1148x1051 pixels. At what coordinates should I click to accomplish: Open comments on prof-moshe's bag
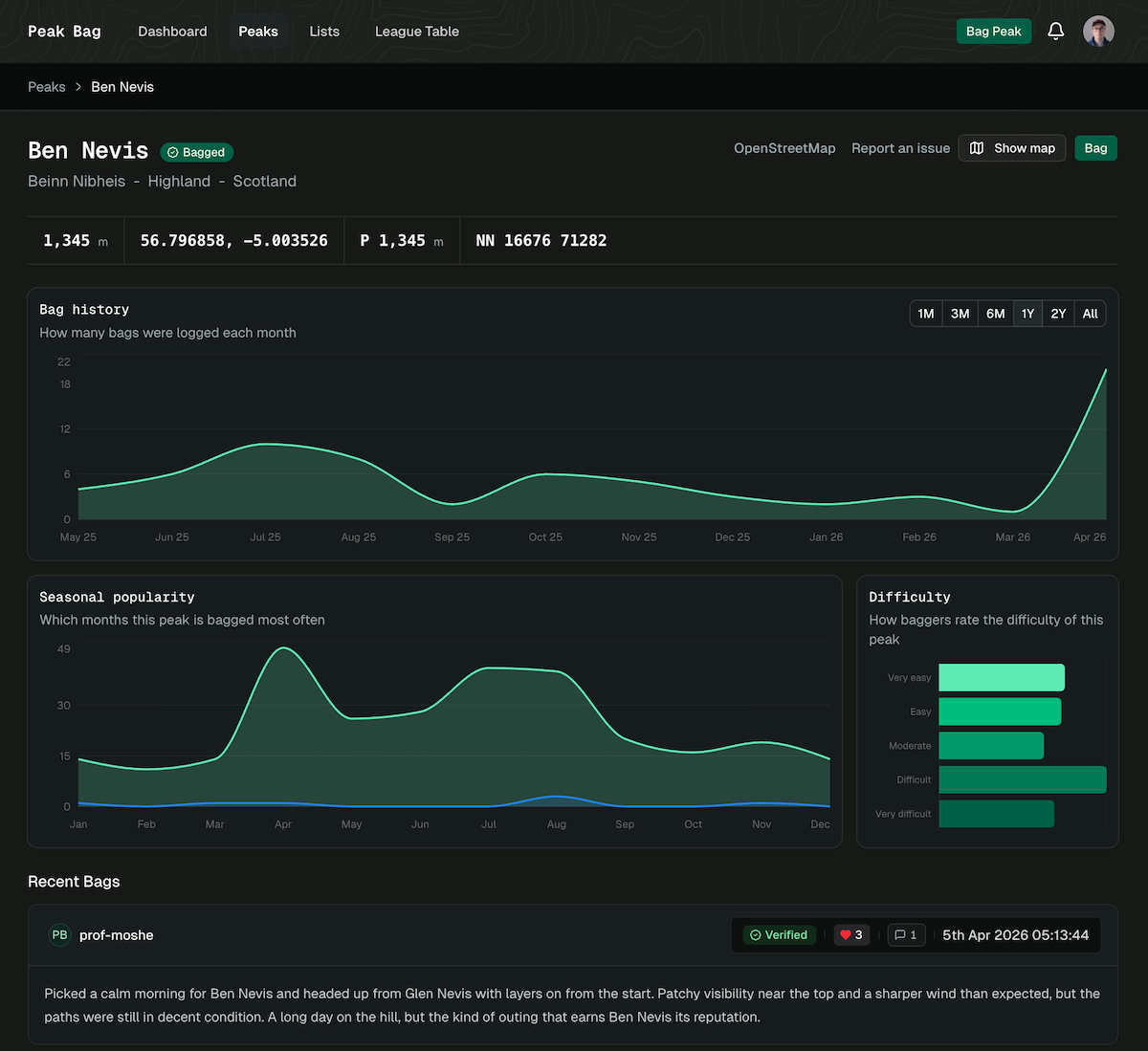click(906, 935)
